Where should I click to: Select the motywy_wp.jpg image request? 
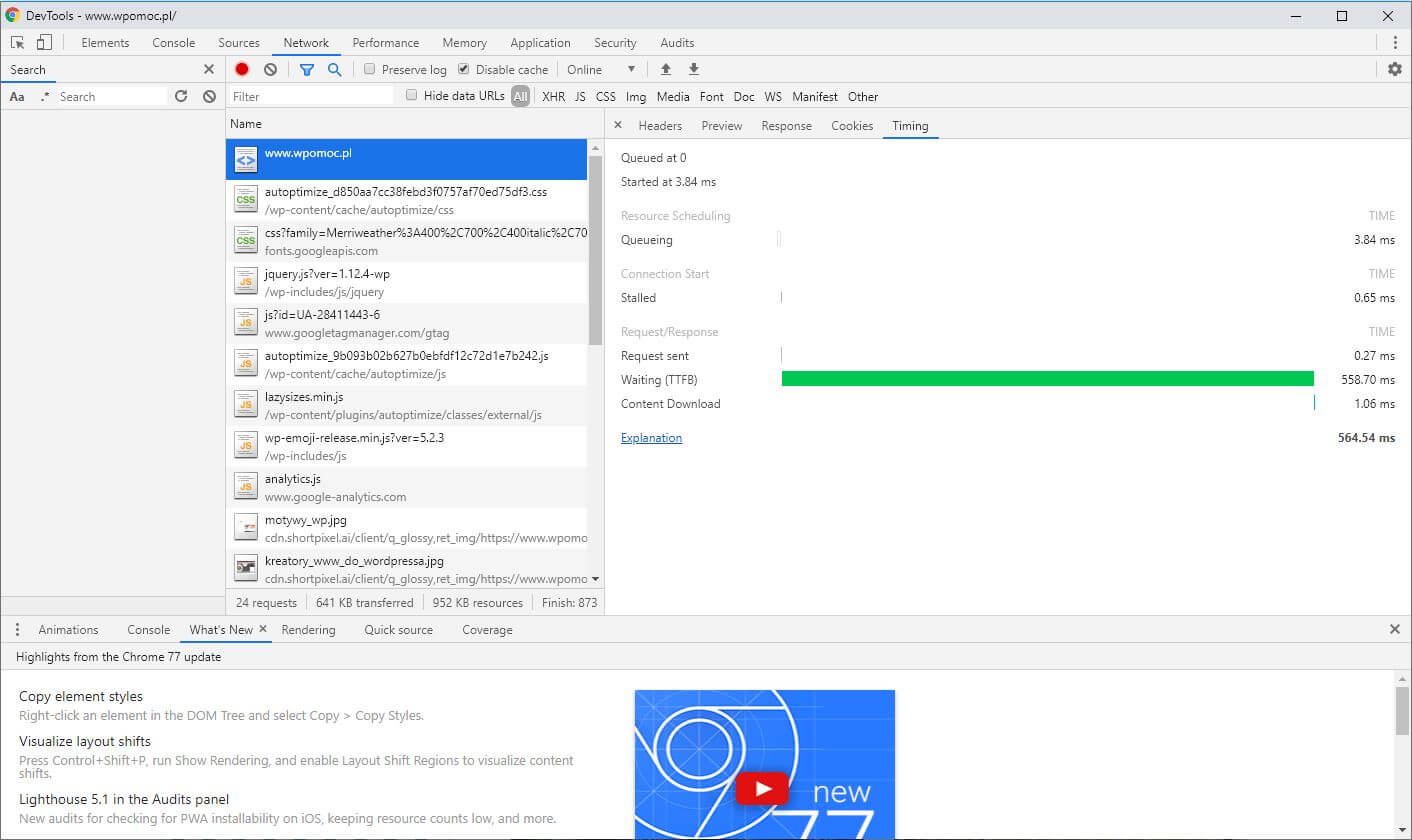coord(406,528)
